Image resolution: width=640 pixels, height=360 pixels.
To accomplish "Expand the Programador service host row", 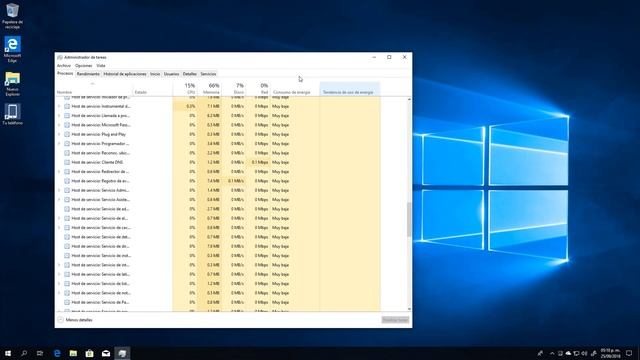I will click(x=59, y=144).
